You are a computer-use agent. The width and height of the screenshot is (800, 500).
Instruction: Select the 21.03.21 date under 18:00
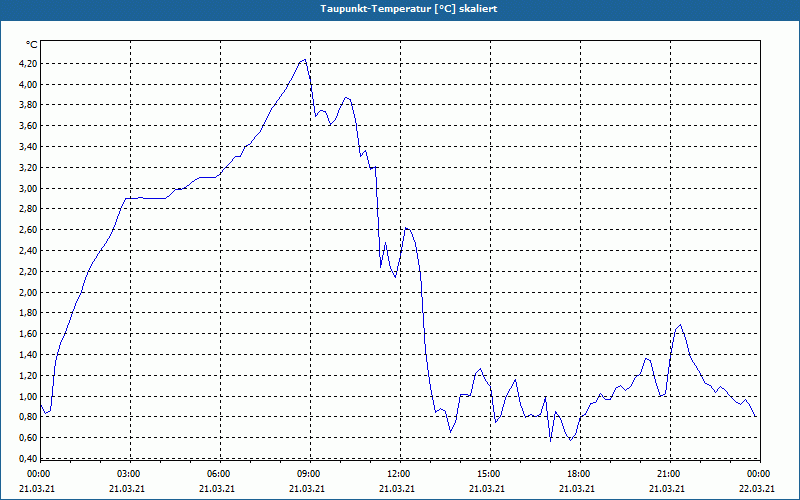point(578,489)
